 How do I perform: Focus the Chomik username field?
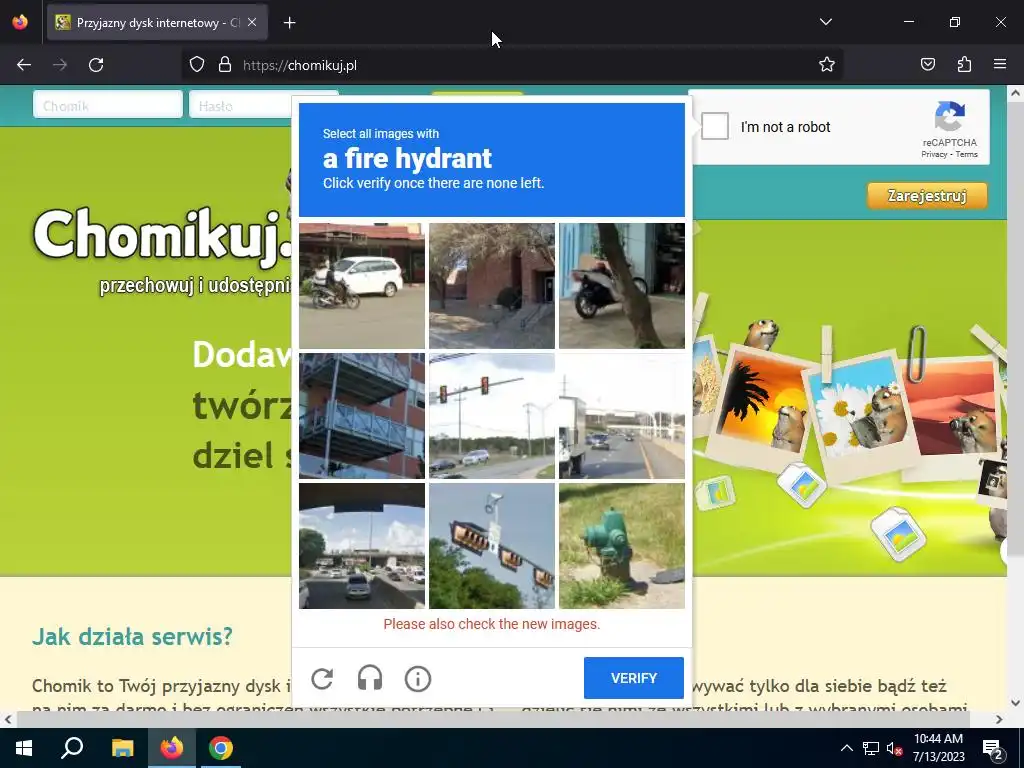pyautogui.click(x=108, y=105)
